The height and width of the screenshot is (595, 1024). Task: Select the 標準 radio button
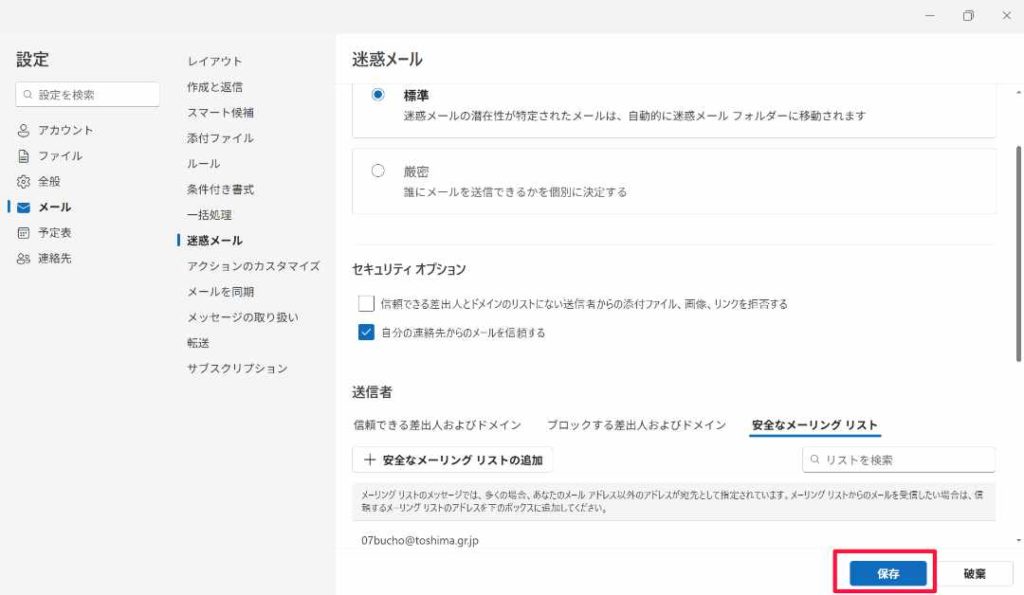click(378, 94)
